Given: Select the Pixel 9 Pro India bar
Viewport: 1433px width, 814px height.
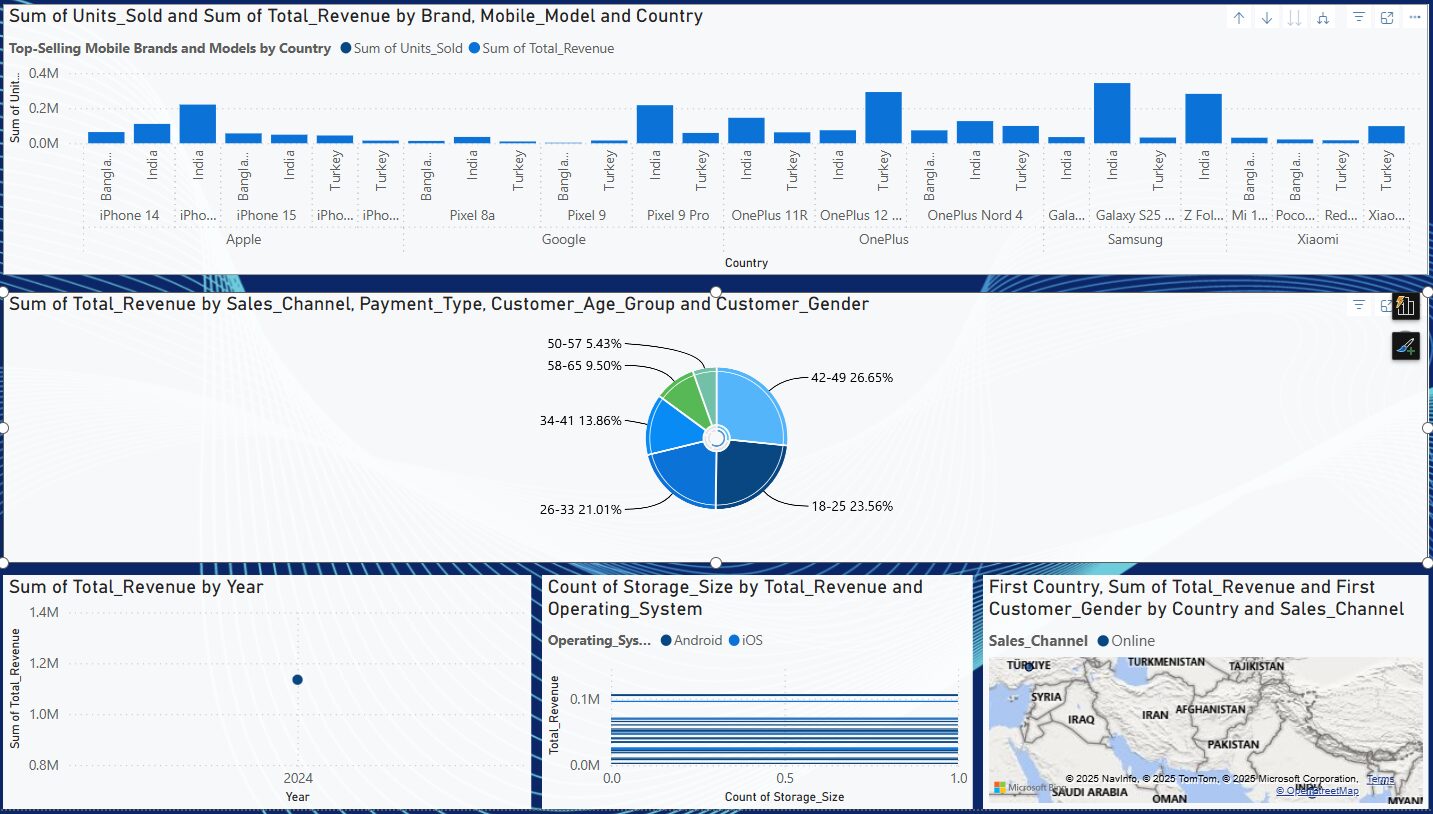Looking at the screenshot, I should tap(655, 124).
